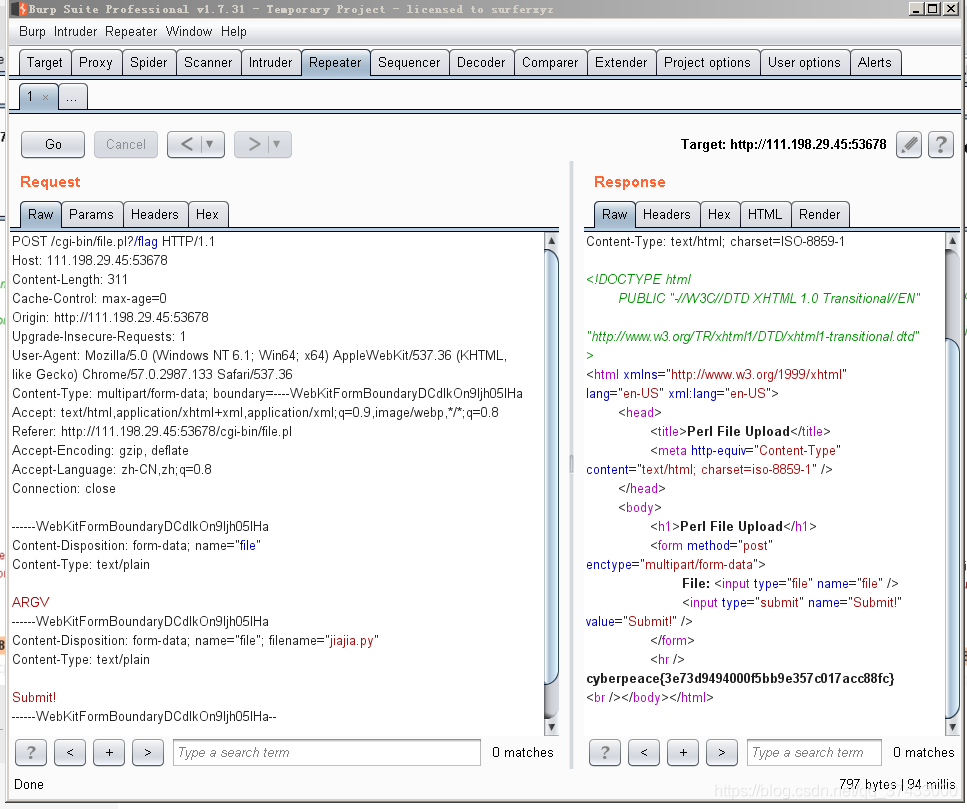967x809 pixels.
Task: Open the Intruder menu
Action: tap(75, 31)
